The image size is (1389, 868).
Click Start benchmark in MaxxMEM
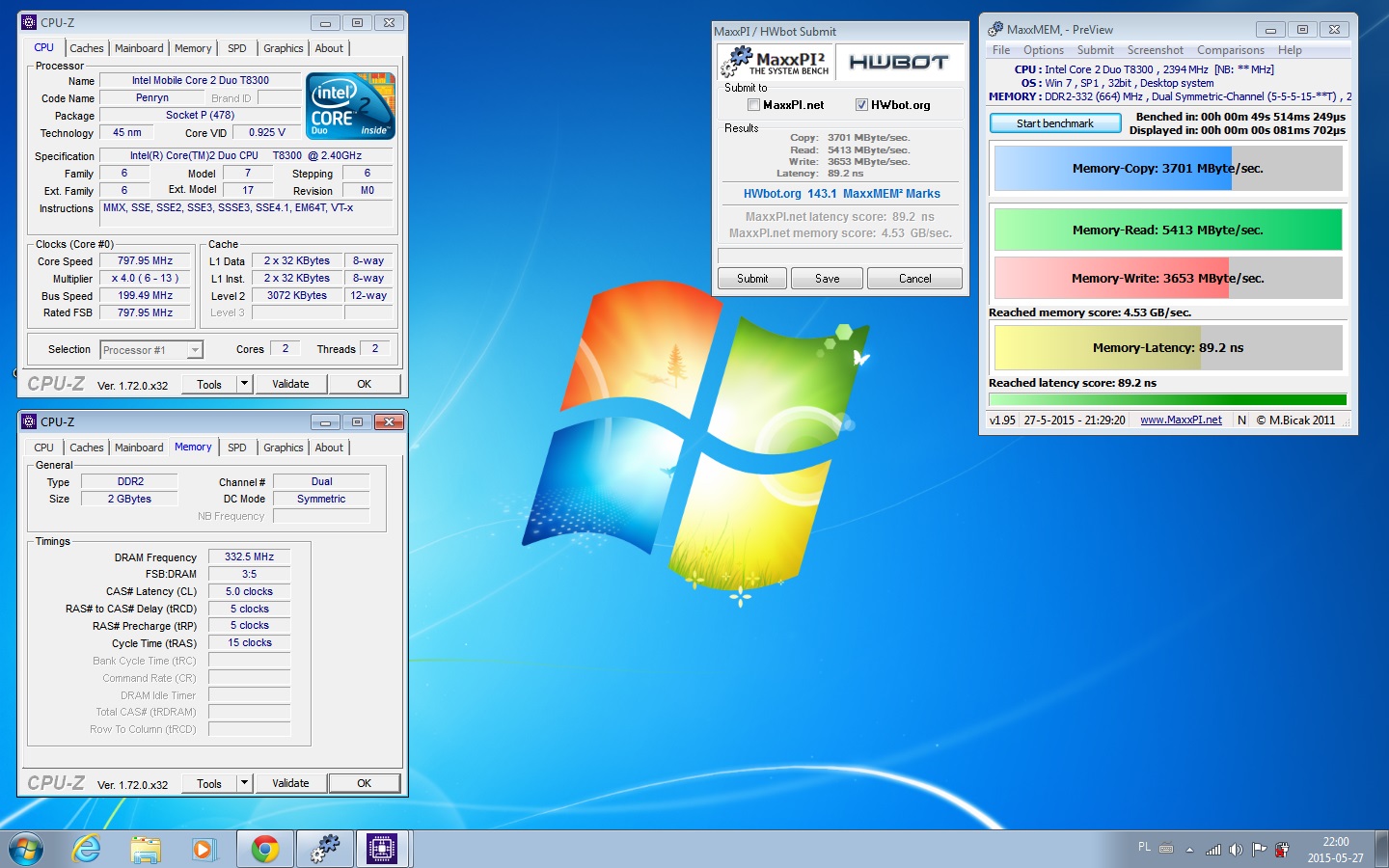point(1055,123)
